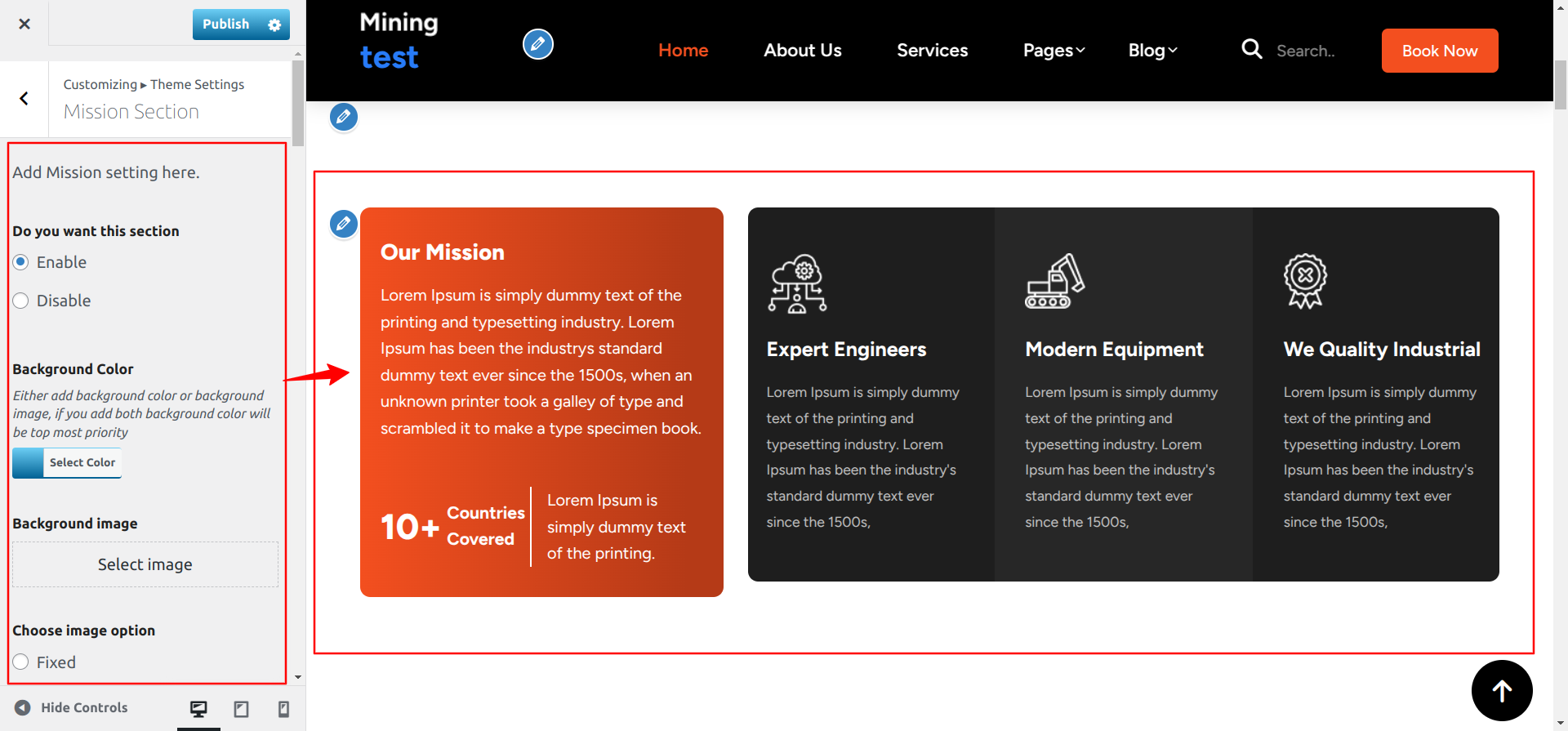Image resolution: width=1568 pixels, height=731 pixels.
Task: Click edit pencil icon next to site title
Action: [x=537, y=44]
